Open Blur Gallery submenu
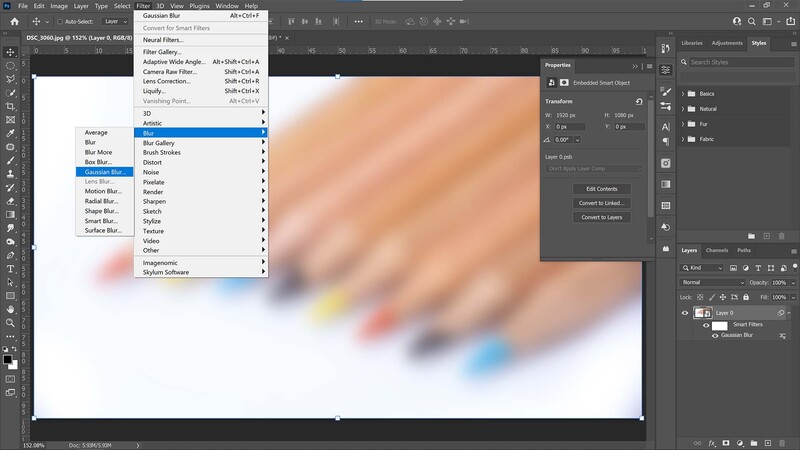The width and height of the screenshot is (800, 450). [201, 143]
